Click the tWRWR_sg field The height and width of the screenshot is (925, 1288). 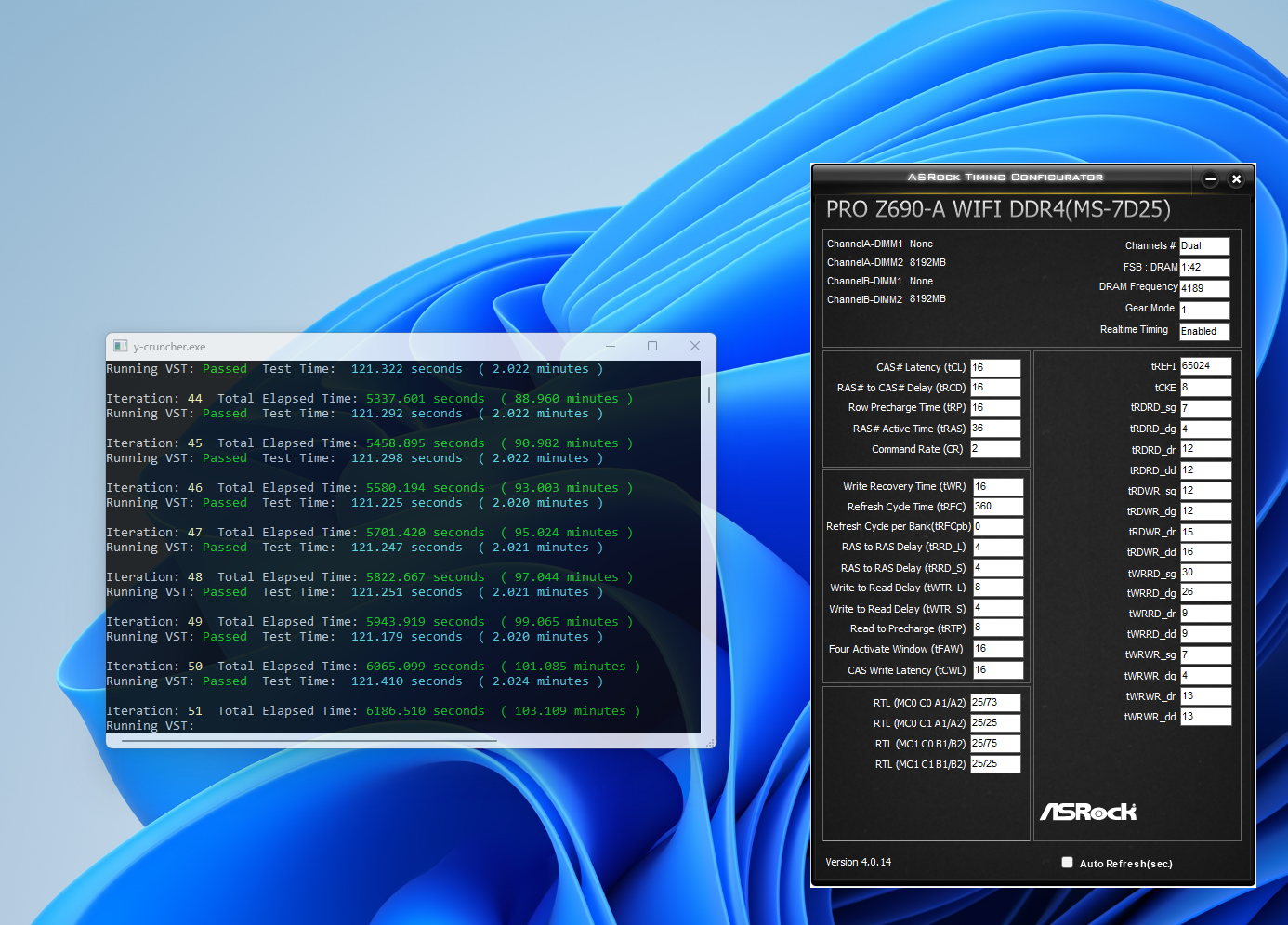1206,655
